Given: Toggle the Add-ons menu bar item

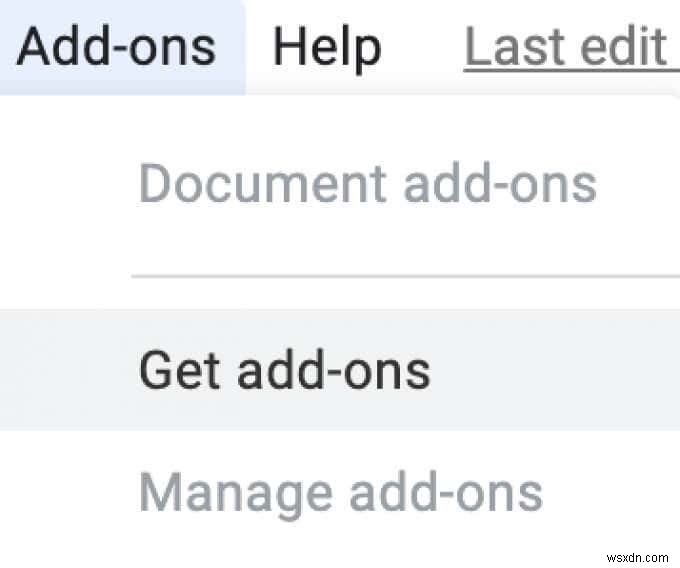Looking at the screenshot, I should pos(117,46).
